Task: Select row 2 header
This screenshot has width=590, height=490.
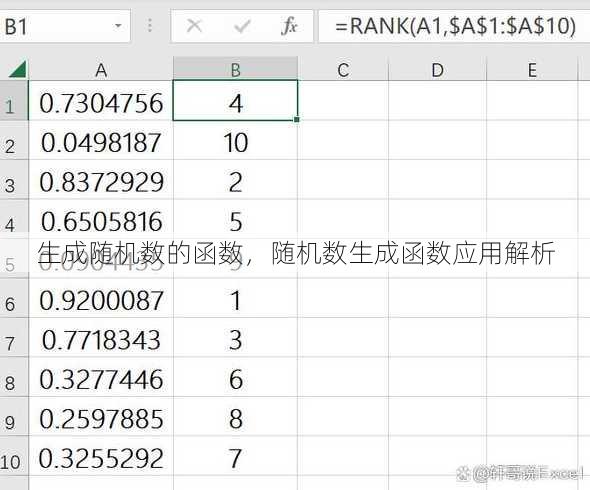Action: (14, 140)
